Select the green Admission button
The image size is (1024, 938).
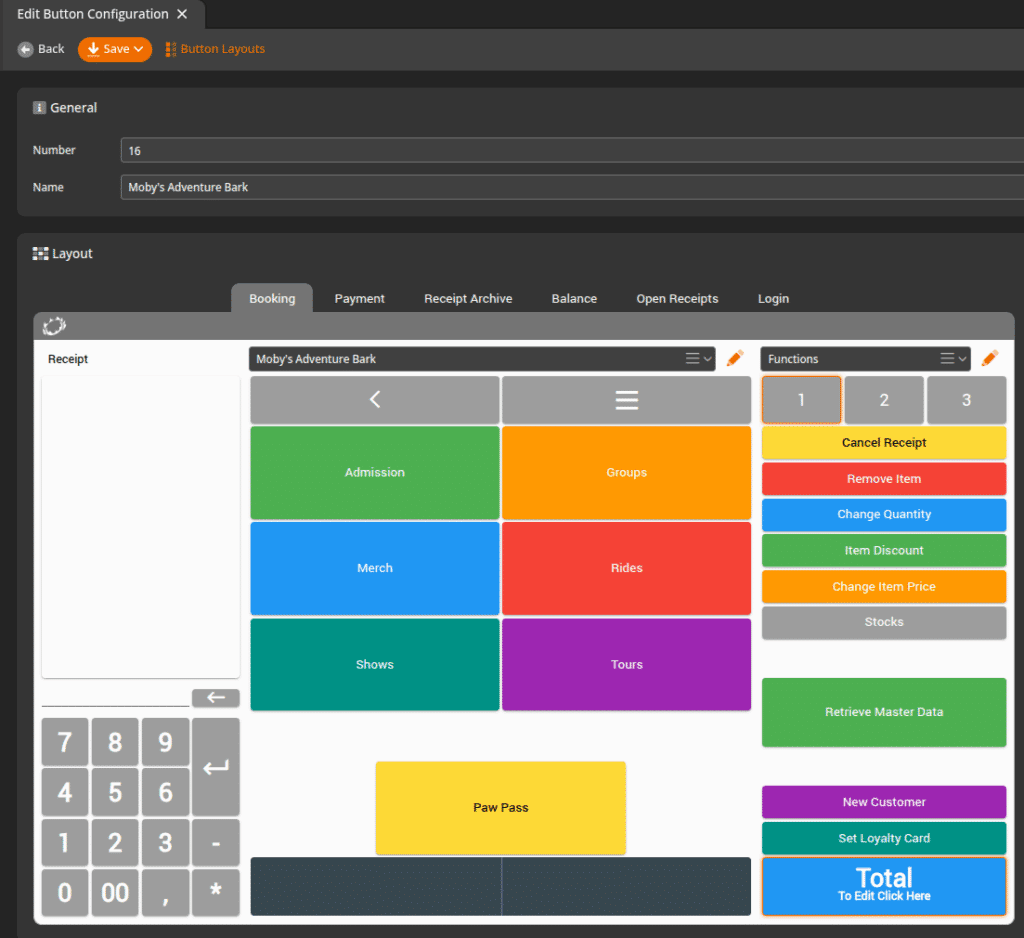coord(375,472)
